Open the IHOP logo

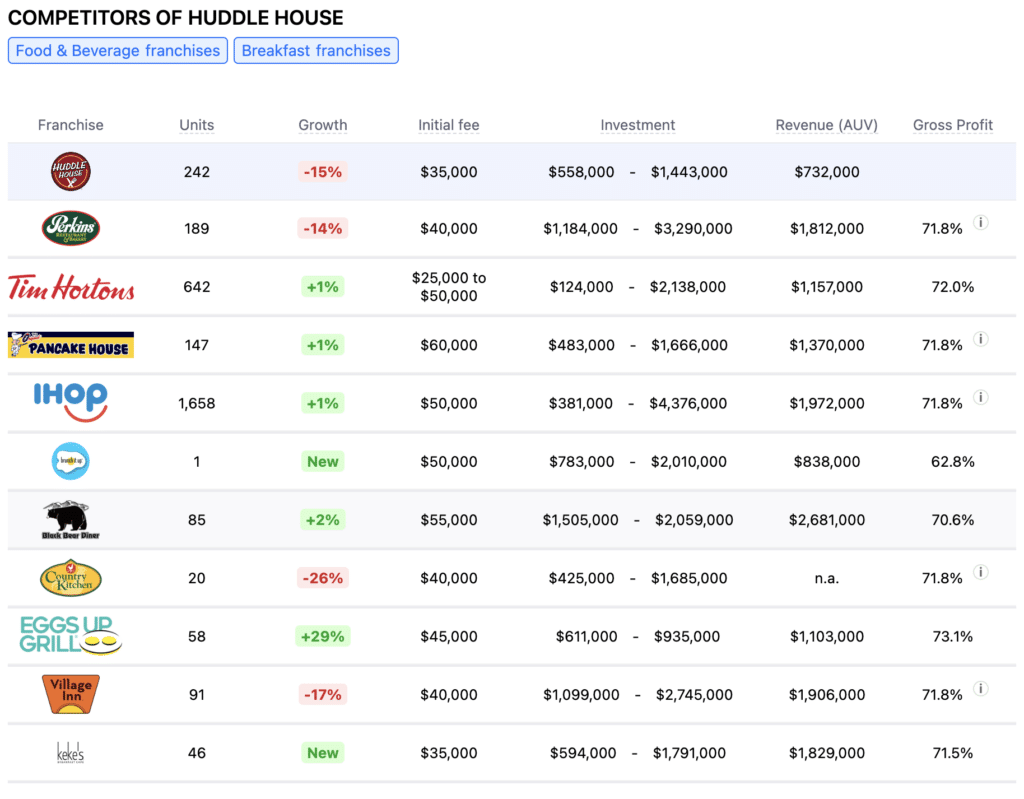point(71,402)
